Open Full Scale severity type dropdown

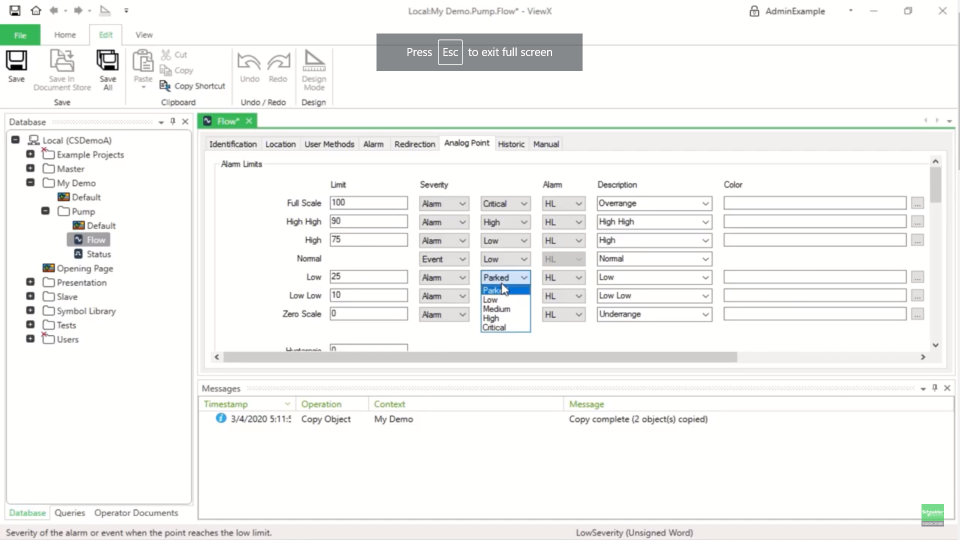(444, 203)
